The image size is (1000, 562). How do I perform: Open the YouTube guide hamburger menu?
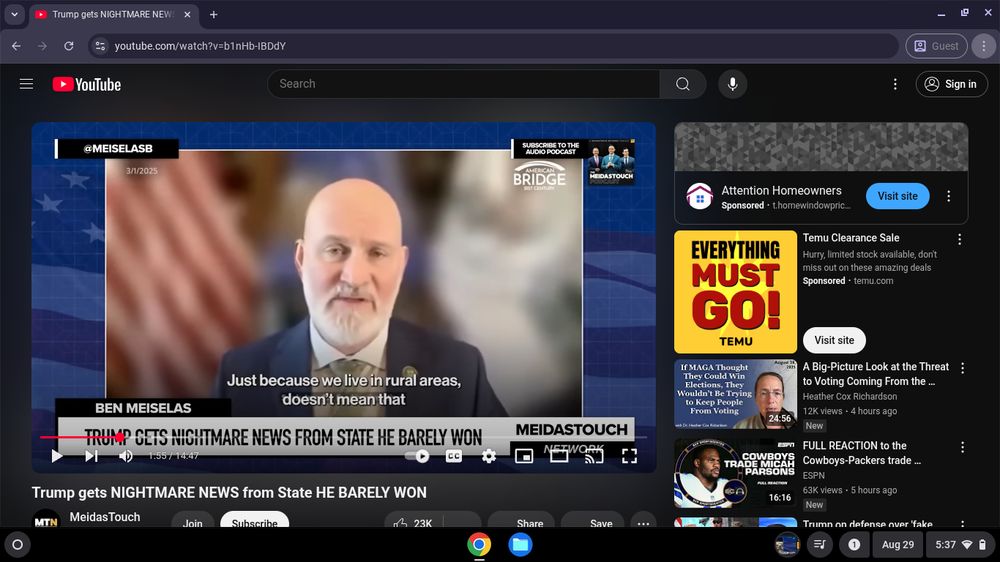[26, 84]
